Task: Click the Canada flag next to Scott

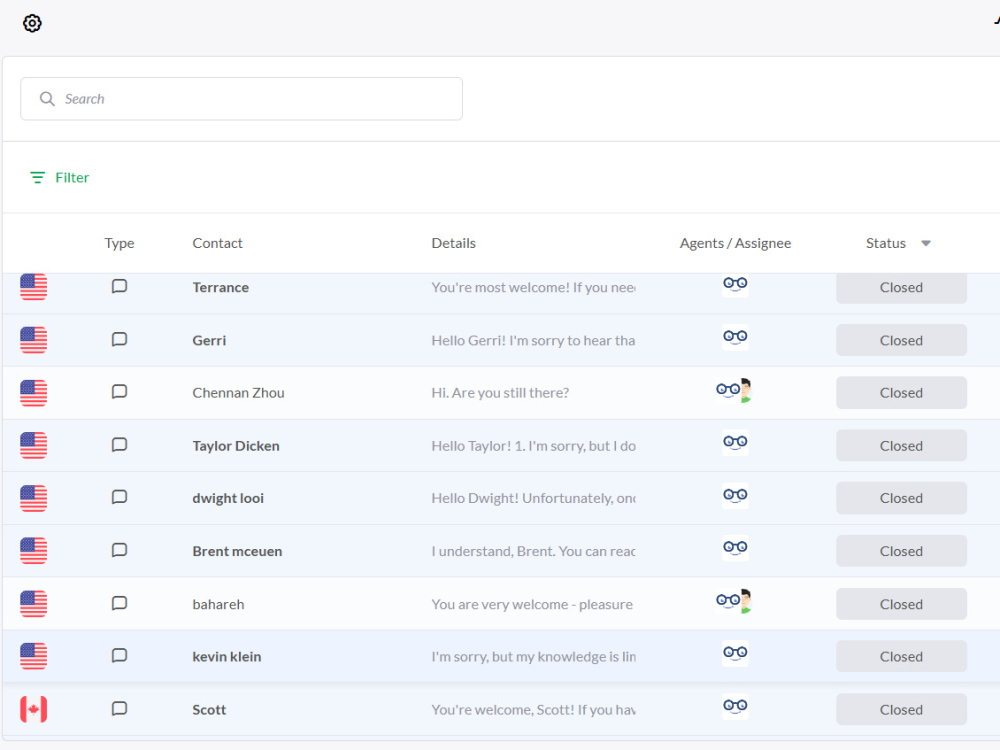Action: pyautogui.click(x=33, y=709)
